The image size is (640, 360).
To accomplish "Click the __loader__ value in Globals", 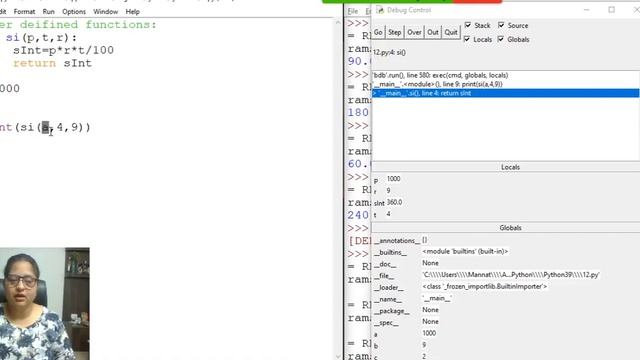I will [x=484, y=287].
